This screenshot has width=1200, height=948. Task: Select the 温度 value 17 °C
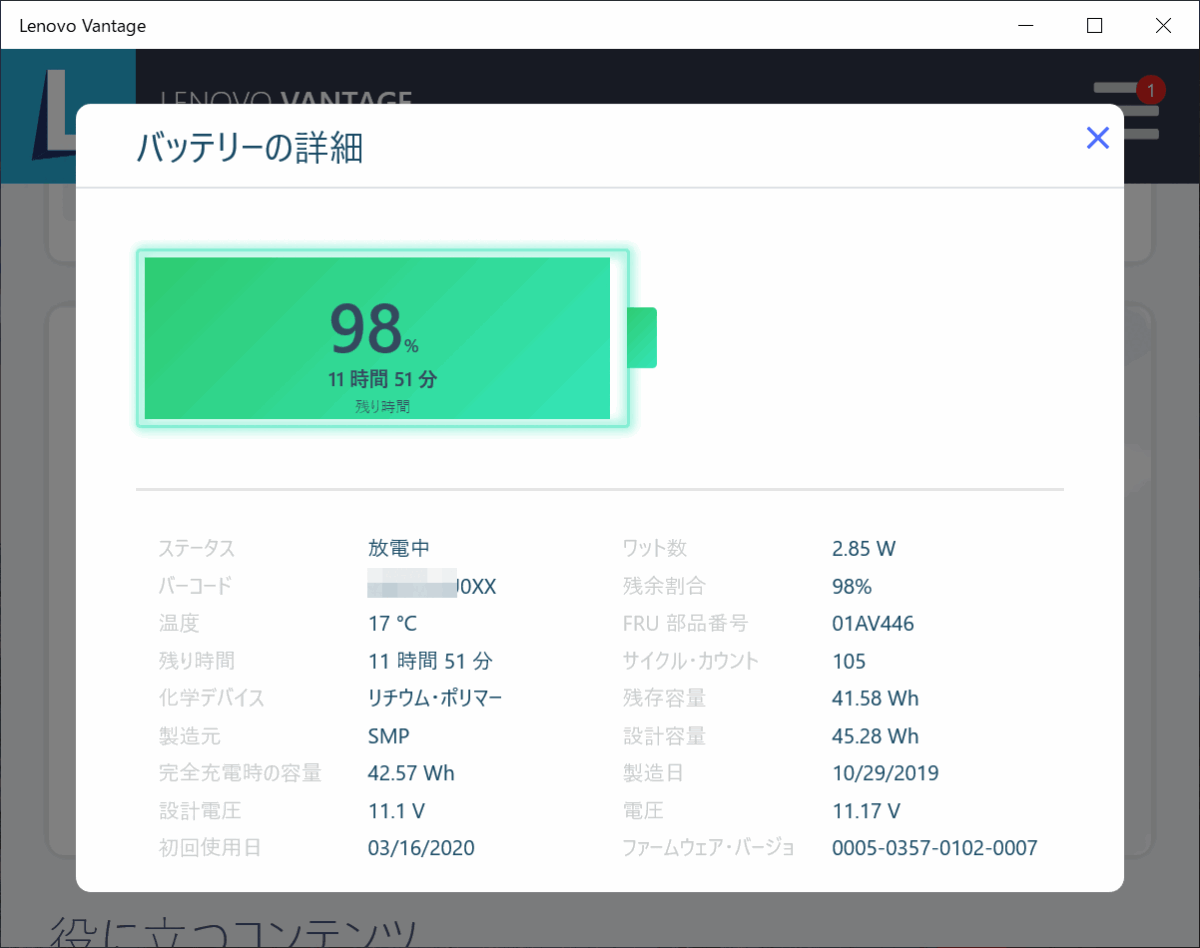(x=392, y=623)
